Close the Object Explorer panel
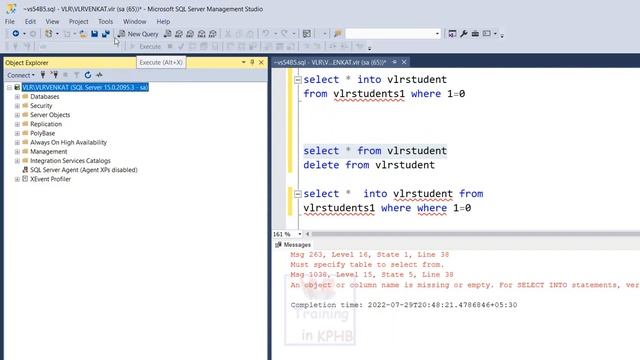 tap(261, 62)
